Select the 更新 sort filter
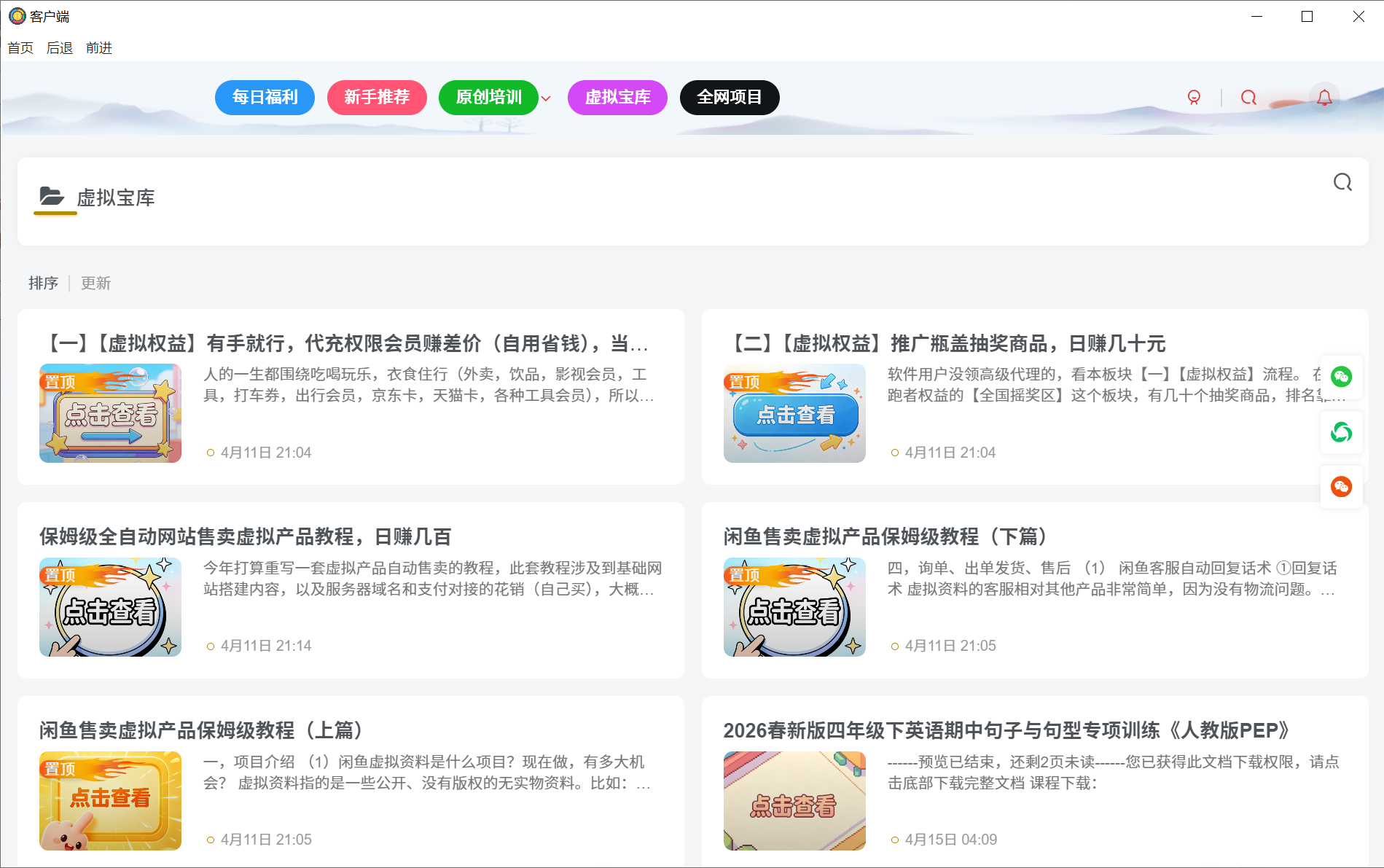This screenshot has width=1384, height=868. point(95,284)
